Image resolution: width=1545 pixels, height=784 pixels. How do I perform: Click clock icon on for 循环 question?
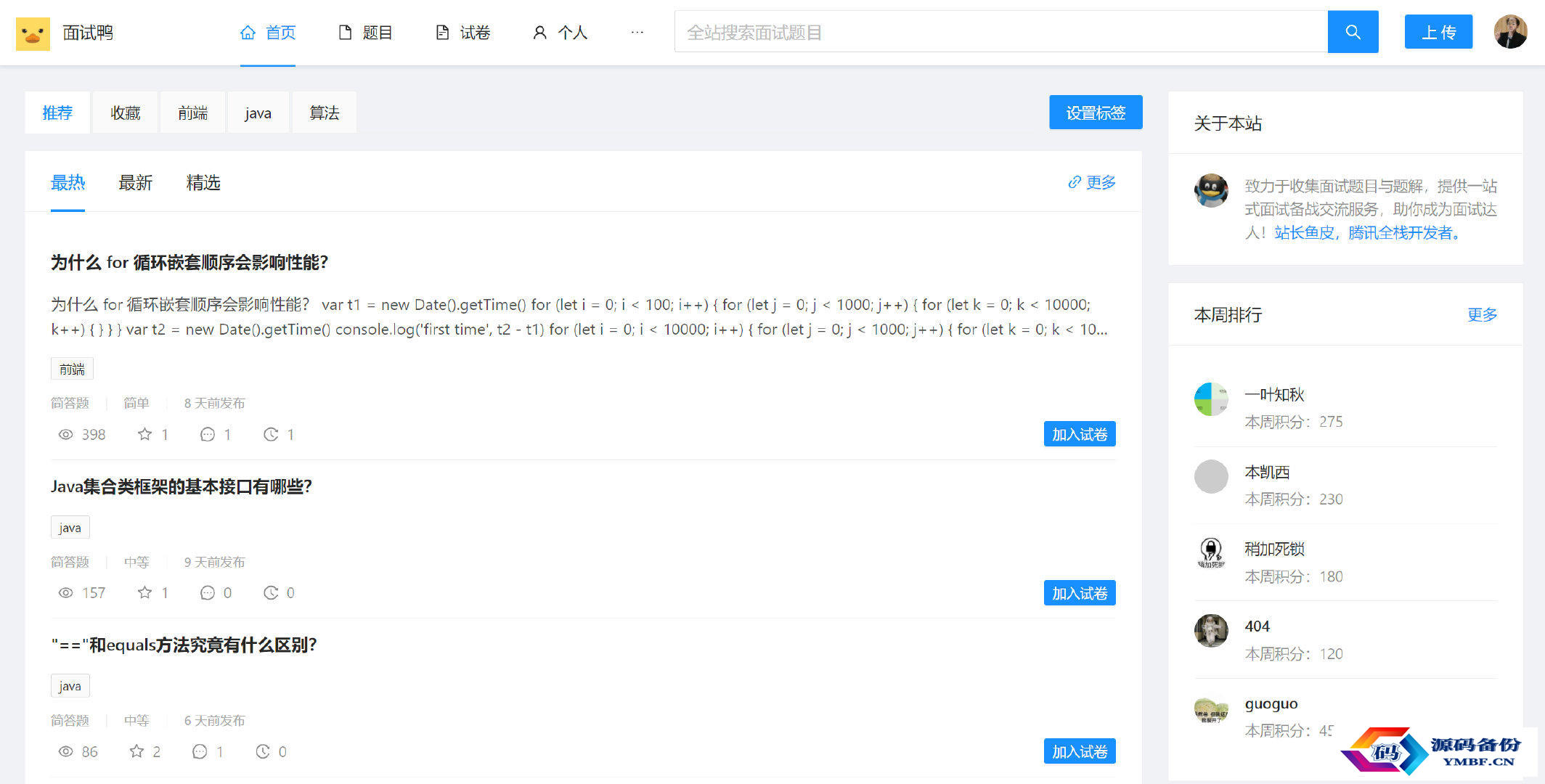(271, 434)
